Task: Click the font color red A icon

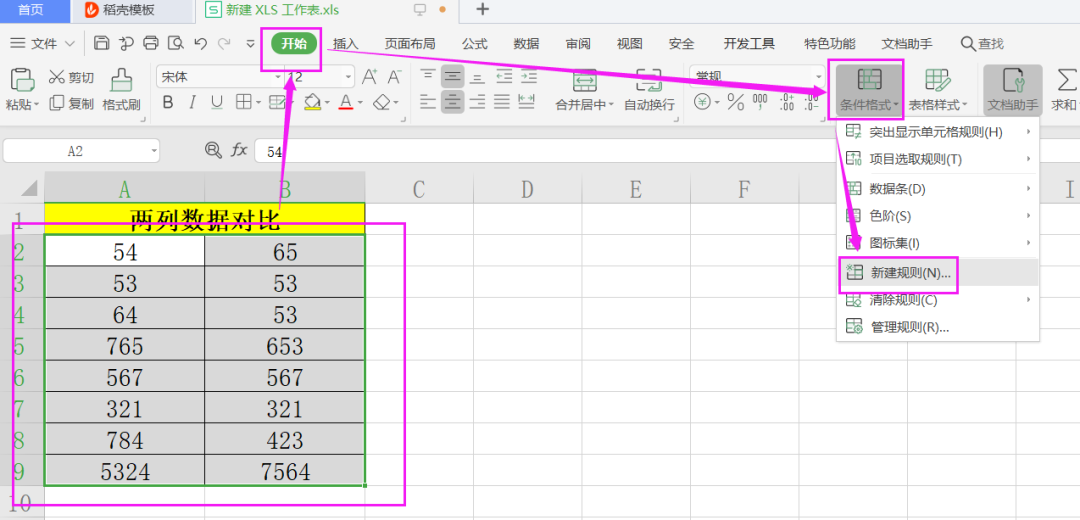Action: tap(345, 102)
